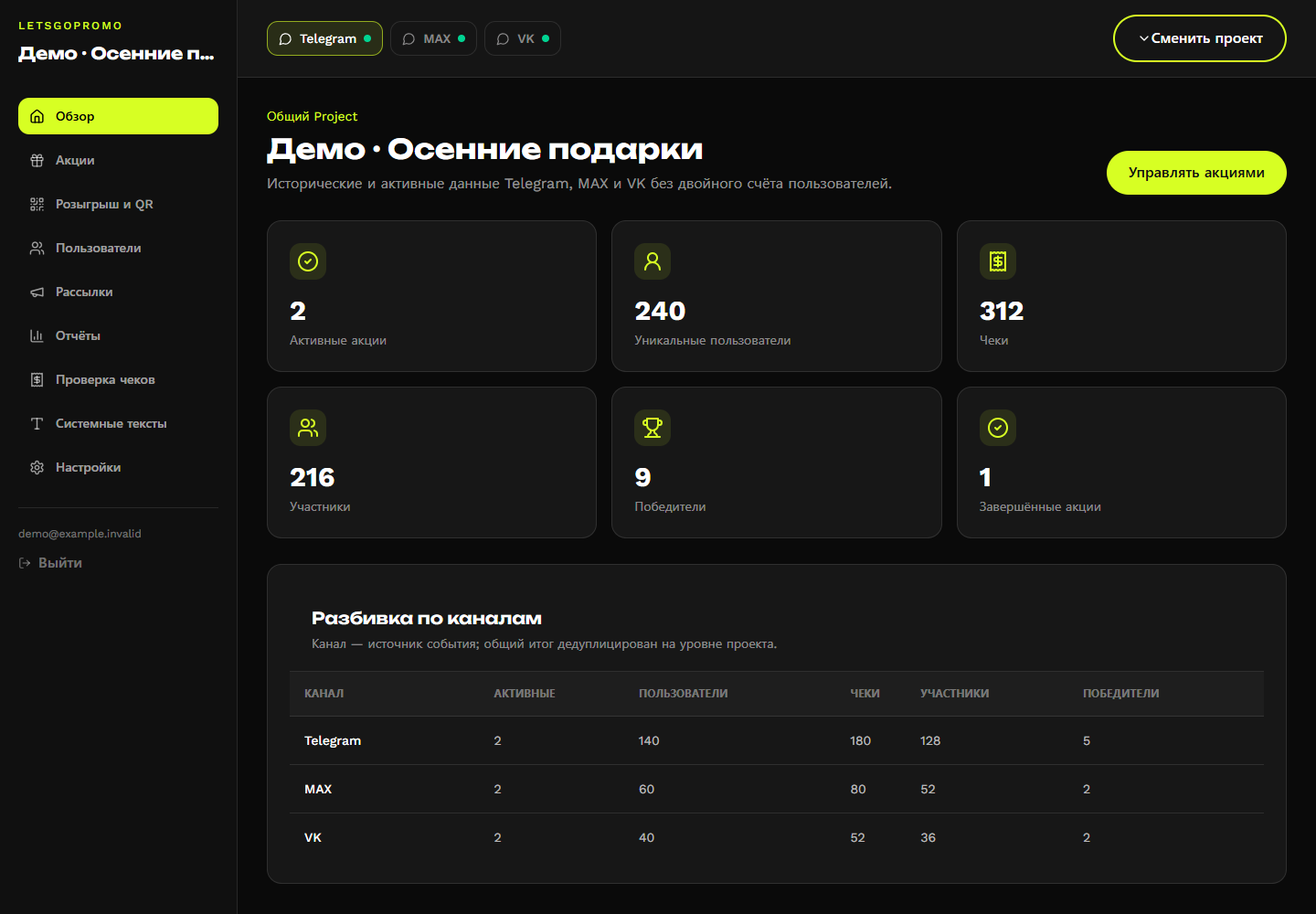Open Системные тексты section
1316x914 pixels.
point(118,423)
